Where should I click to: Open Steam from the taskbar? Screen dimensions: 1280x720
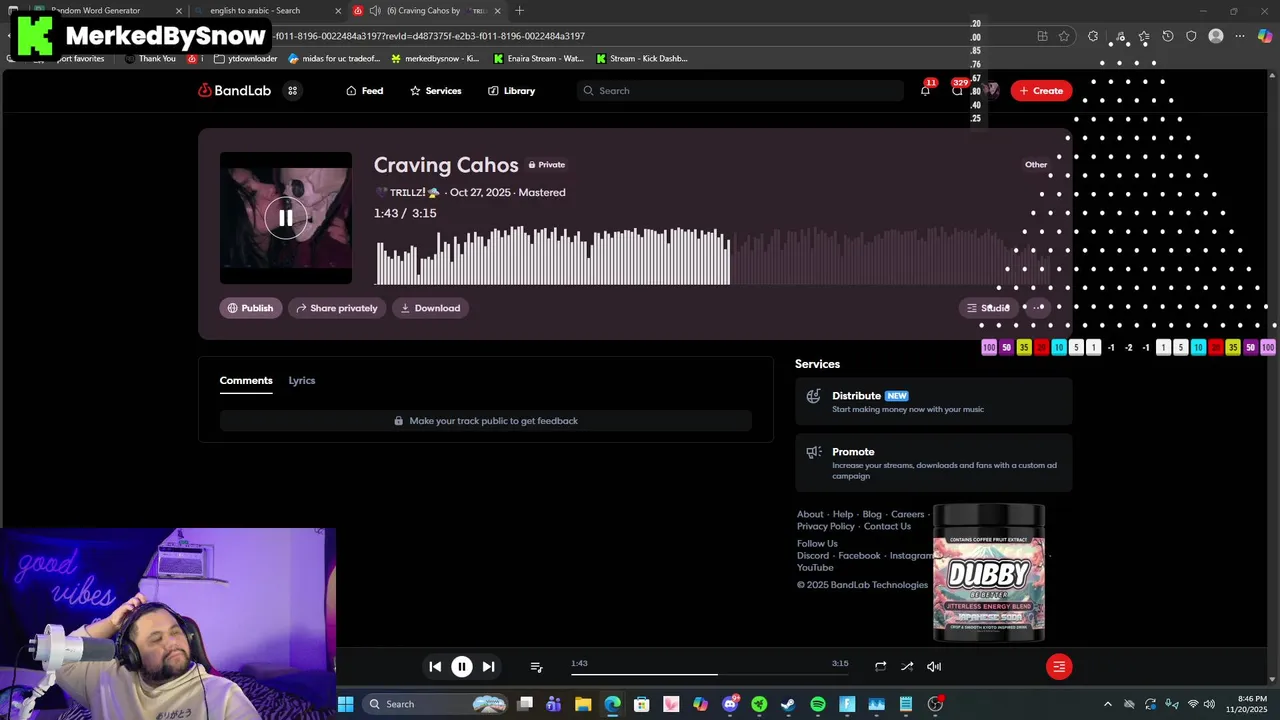788,704
